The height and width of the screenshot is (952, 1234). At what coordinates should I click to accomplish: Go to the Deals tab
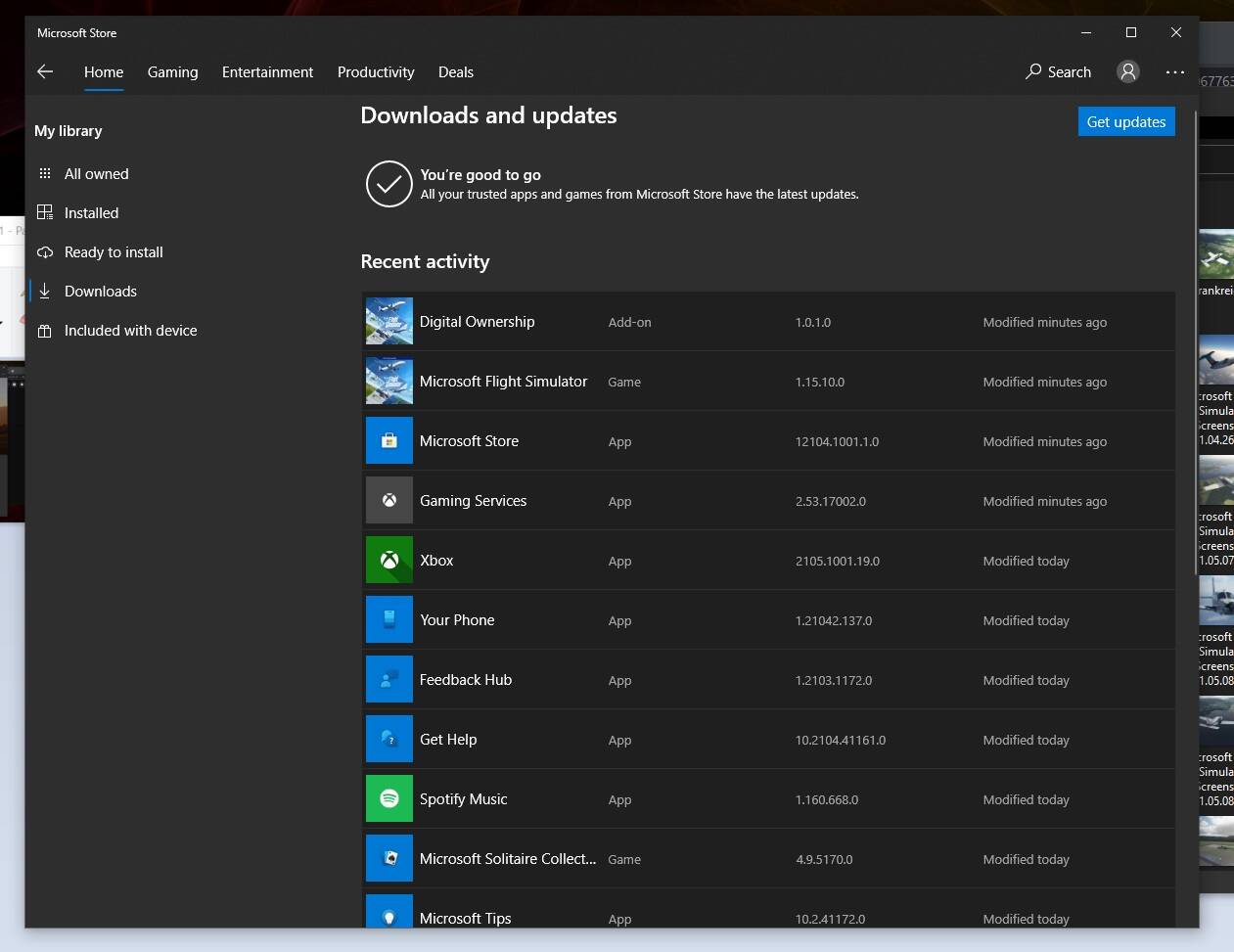point(455,72)
